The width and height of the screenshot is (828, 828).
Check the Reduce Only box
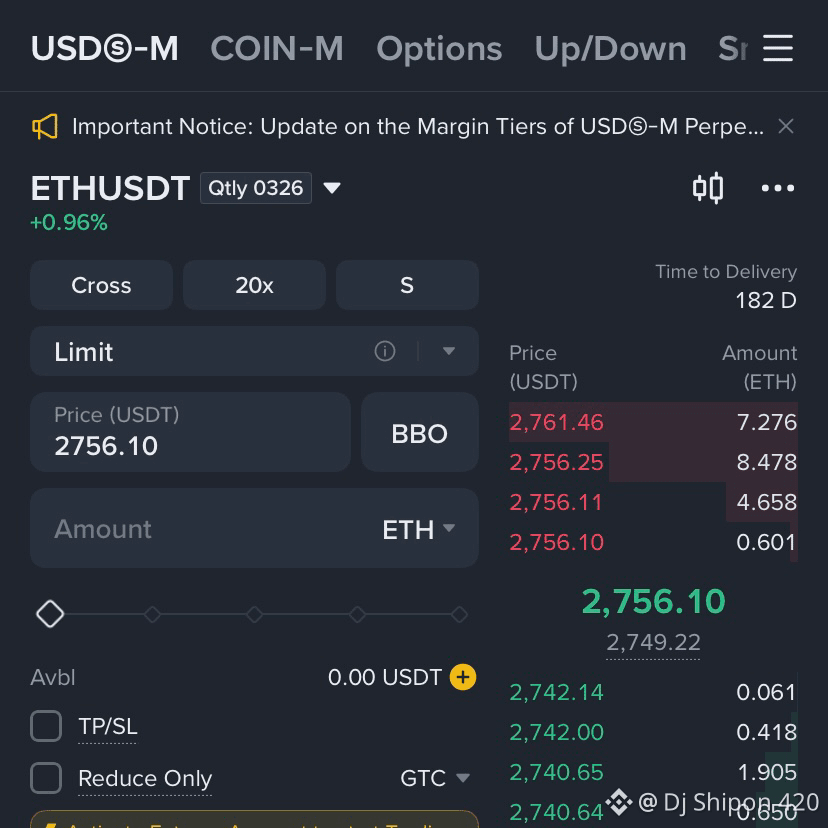[x=46, y=778]
